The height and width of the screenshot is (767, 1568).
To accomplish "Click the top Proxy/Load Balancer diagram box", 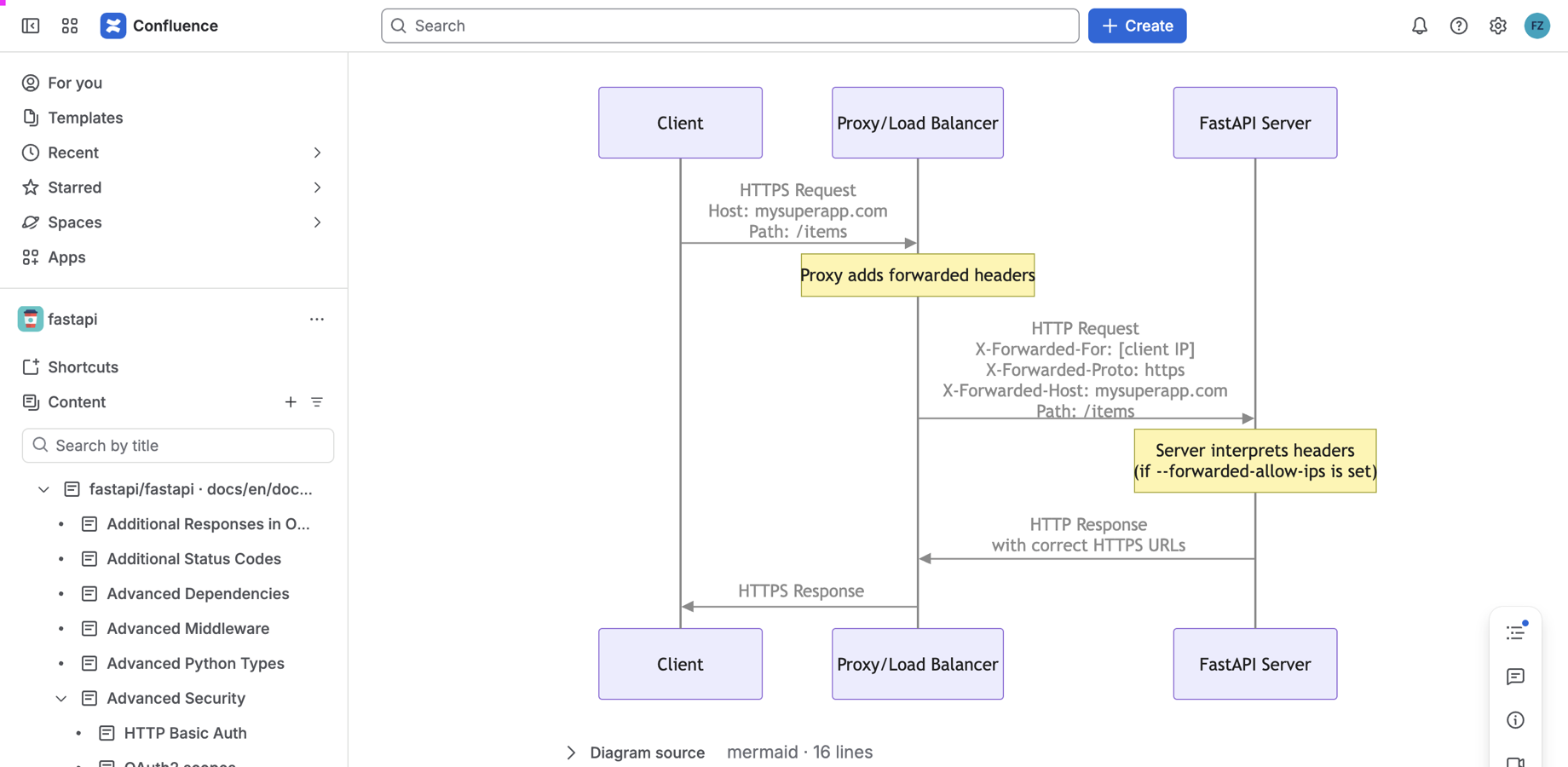I will coord(918,123).
